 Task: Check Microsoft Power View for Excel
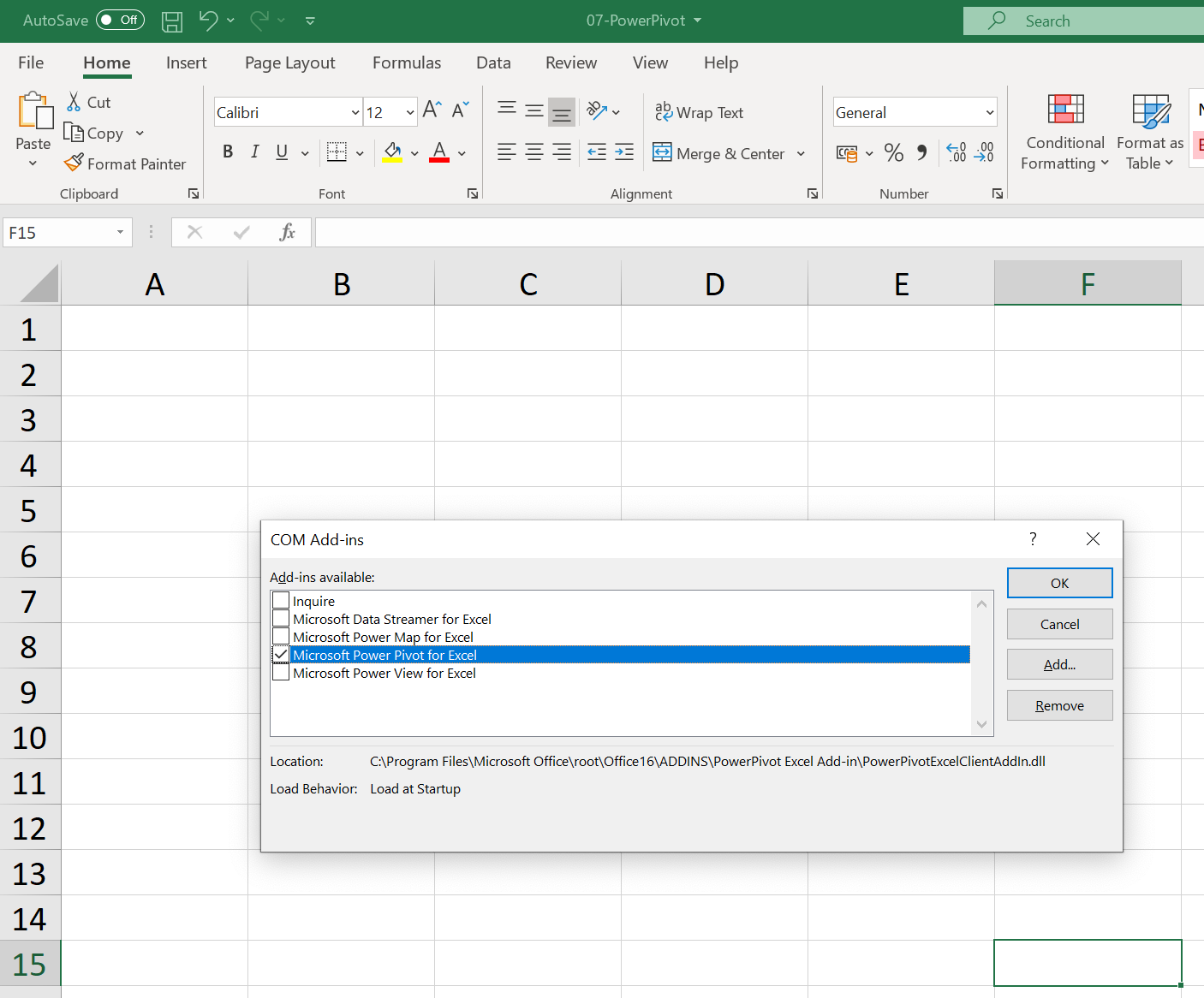281,672
